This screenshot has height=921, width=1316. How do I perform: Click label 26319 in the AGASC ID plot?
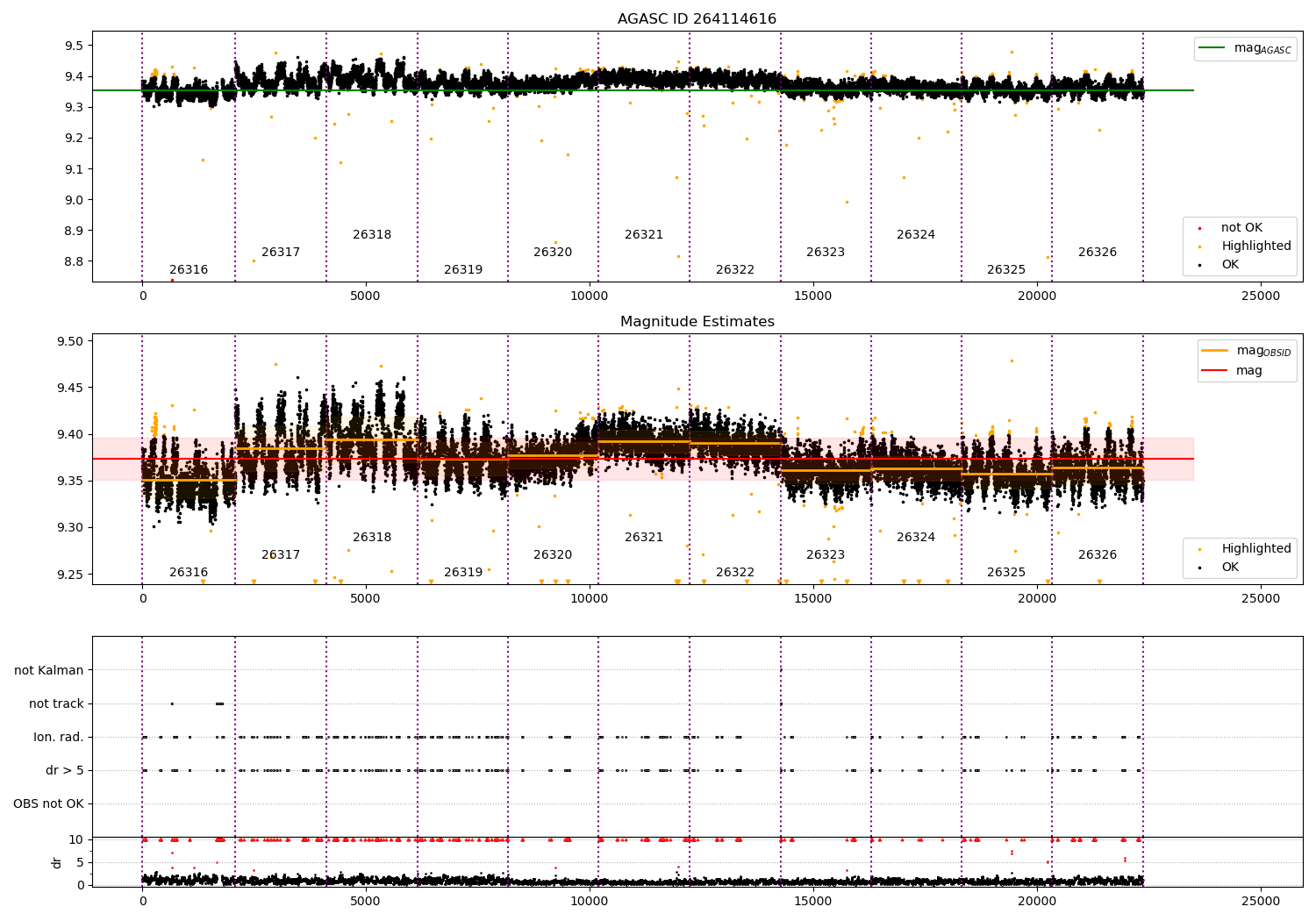(x=463, y=270)
